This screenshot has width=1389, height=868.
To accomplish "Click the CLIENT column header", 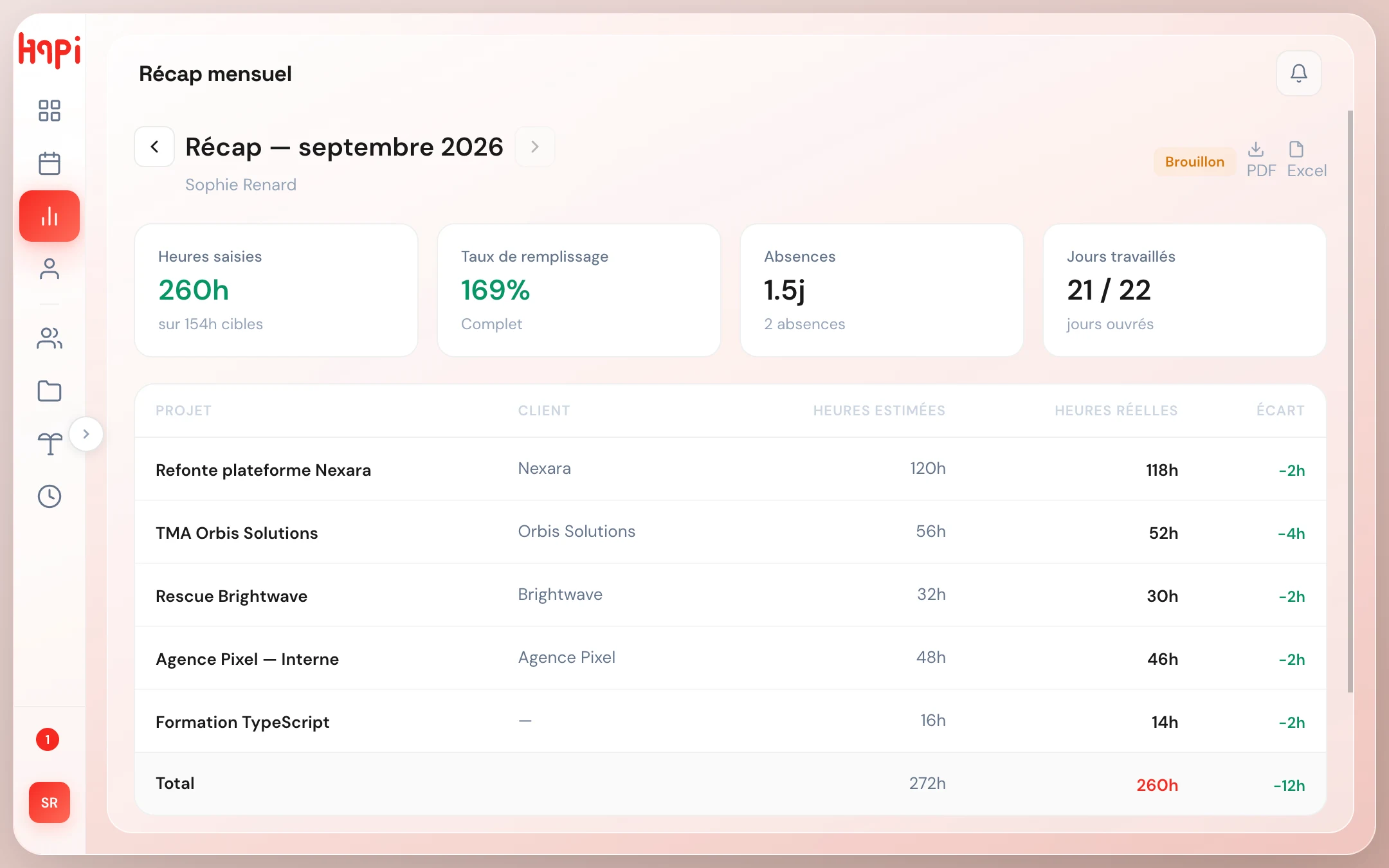I will [544, 410].
